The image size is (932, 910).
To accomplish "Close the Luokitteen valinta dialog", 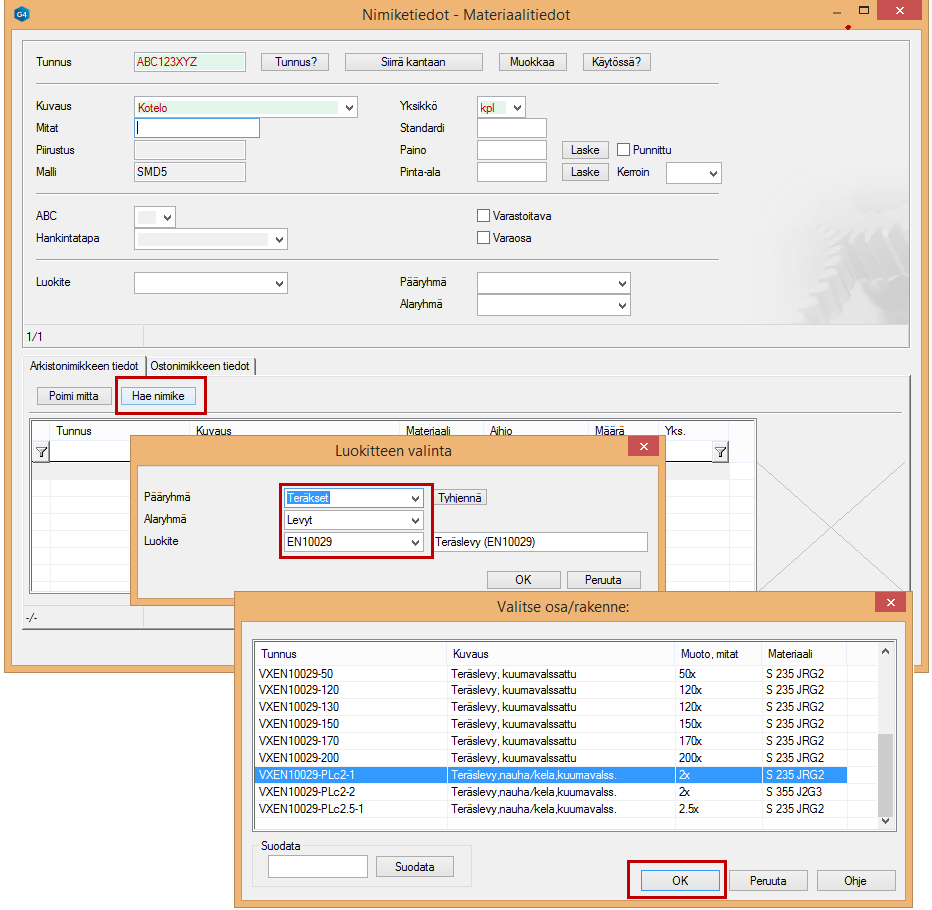I will pyautogui.click(x=643, y=448).
